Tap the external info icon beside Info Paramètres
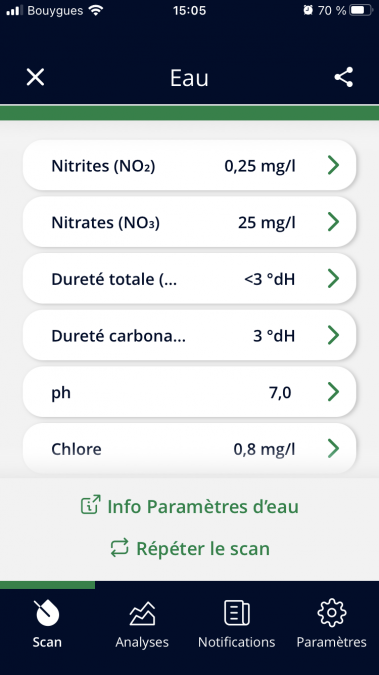The height and width of the screenshot is (675, 379). coord(90,505)
